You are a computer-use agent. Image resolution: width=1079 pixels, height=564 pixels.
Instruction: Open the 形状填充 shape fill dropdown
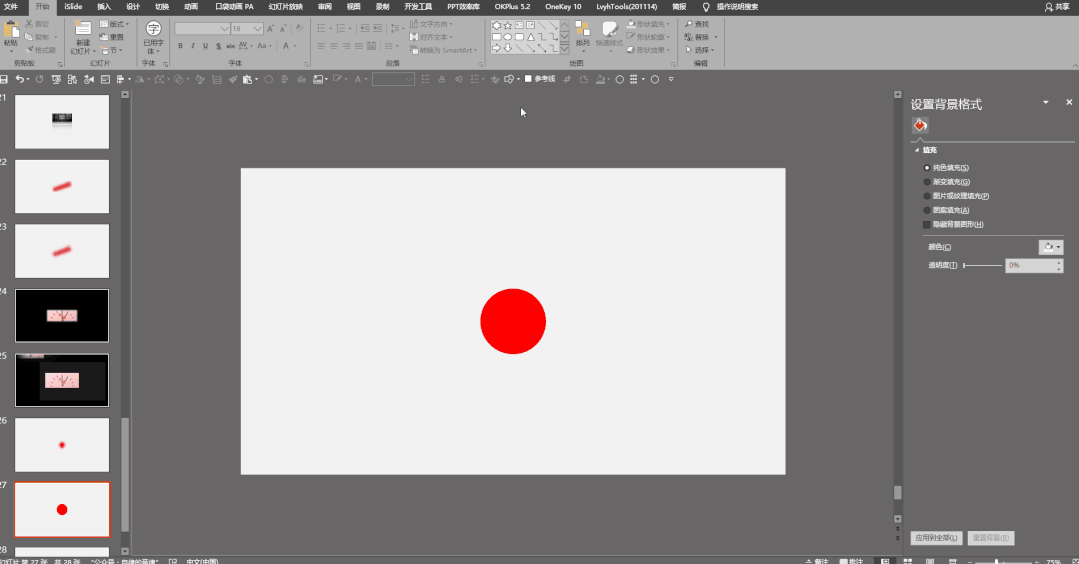(x=648, y=24)
